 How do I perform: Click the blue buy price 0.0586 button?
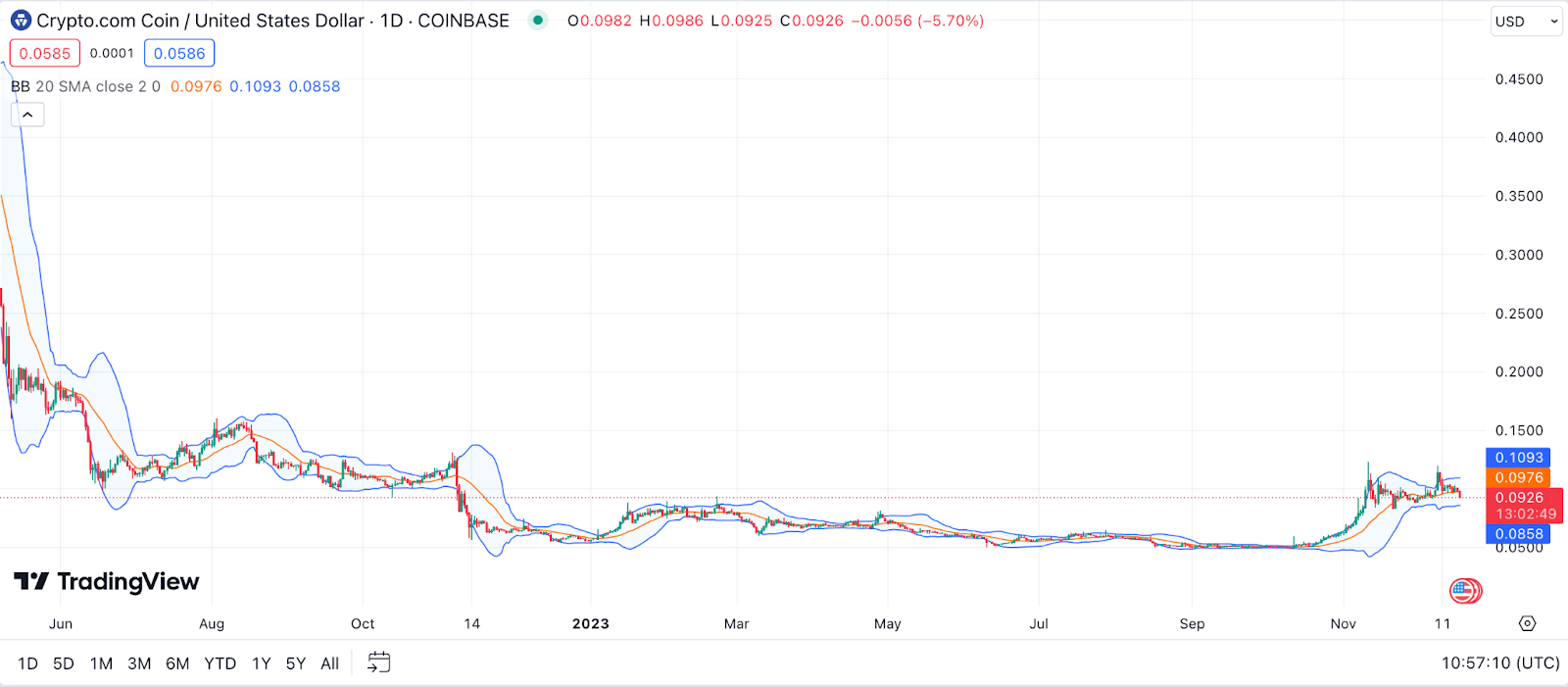pos(179,53)
